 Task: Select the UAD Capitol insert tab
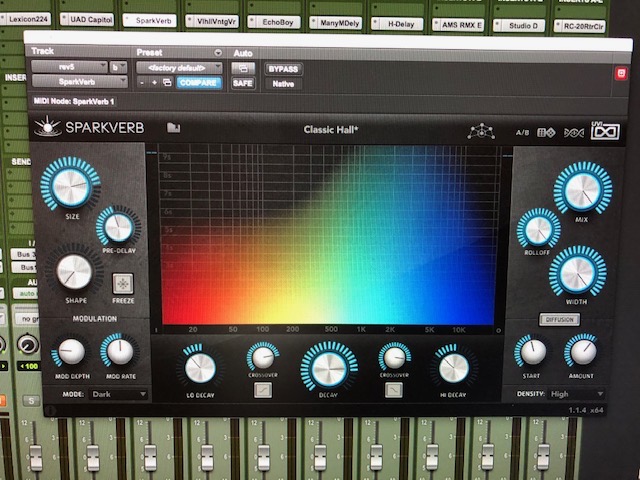tap(87, 19)
